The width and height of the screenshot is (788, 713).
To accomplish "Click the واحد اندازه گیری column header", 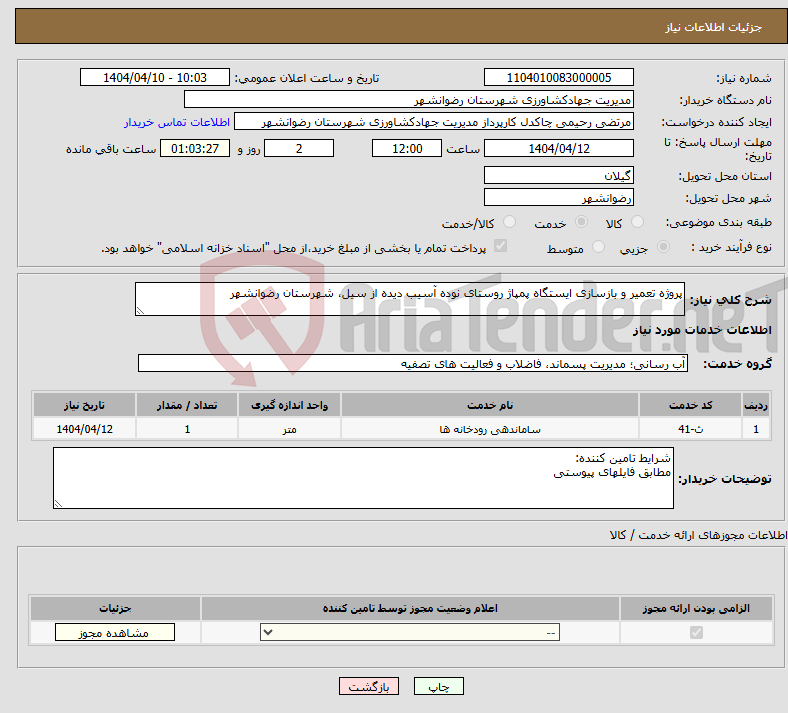I will [289, 405].
